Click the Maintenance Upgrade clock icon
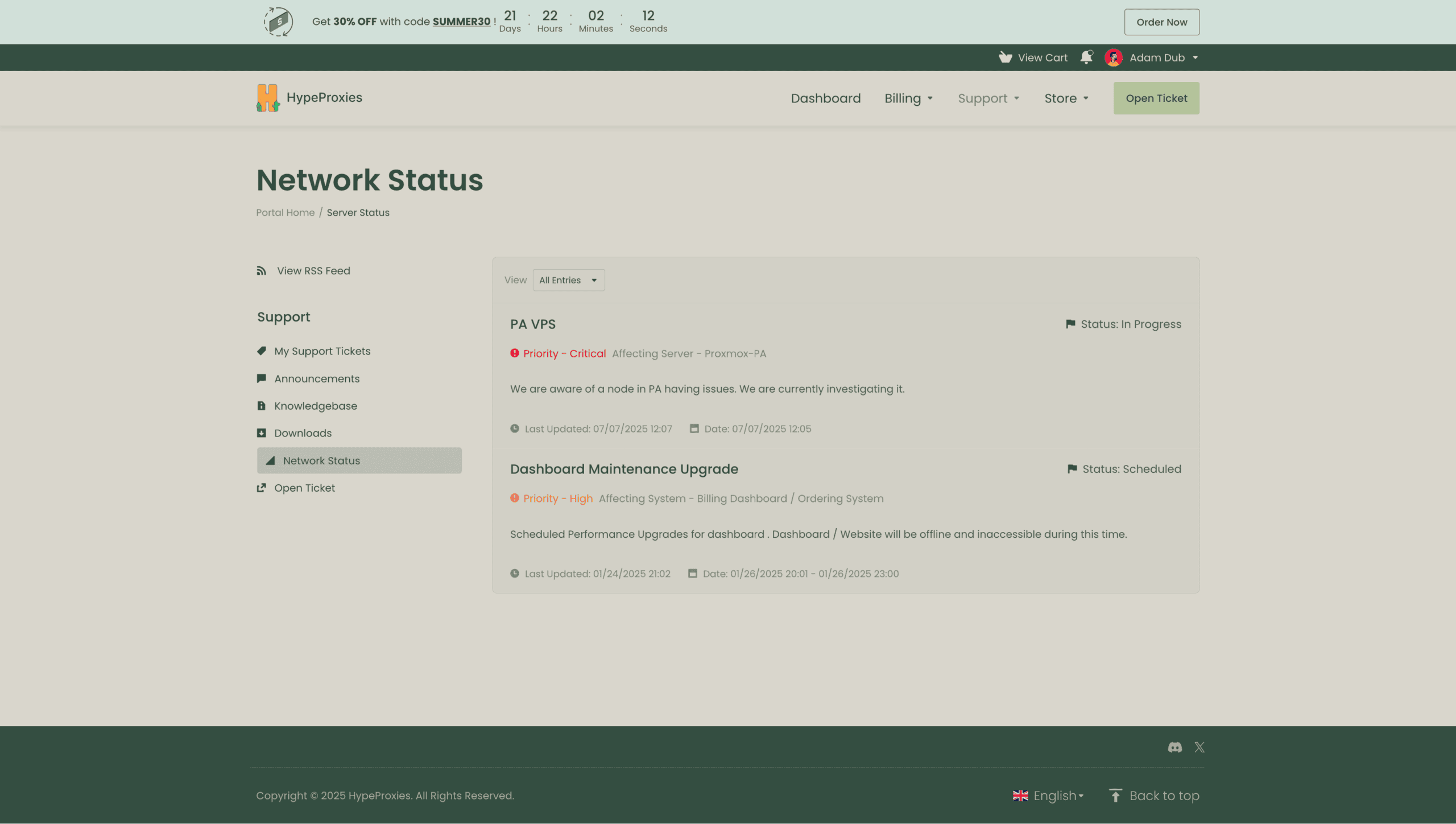Screen dimensions: 1456x824 tap(515, 574)
